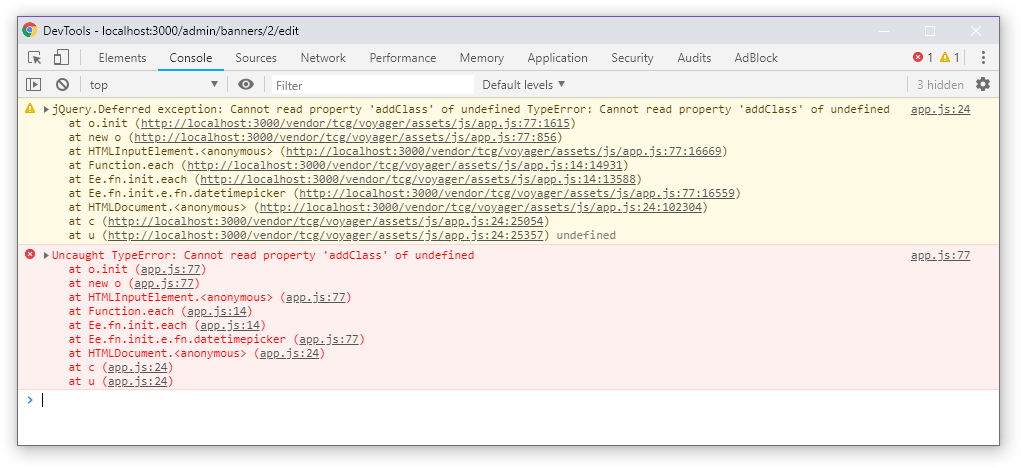Image resolution: width=1021 pixels, height=468 pixels.
Task: Open the Memory tab
Action: (482, 58)
